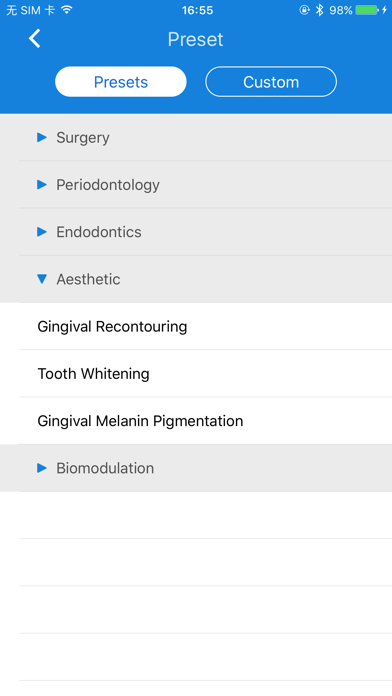This screenshot has height=696, width=392.
Task: Switch to the Presets tab
Action: coord(121,82)
